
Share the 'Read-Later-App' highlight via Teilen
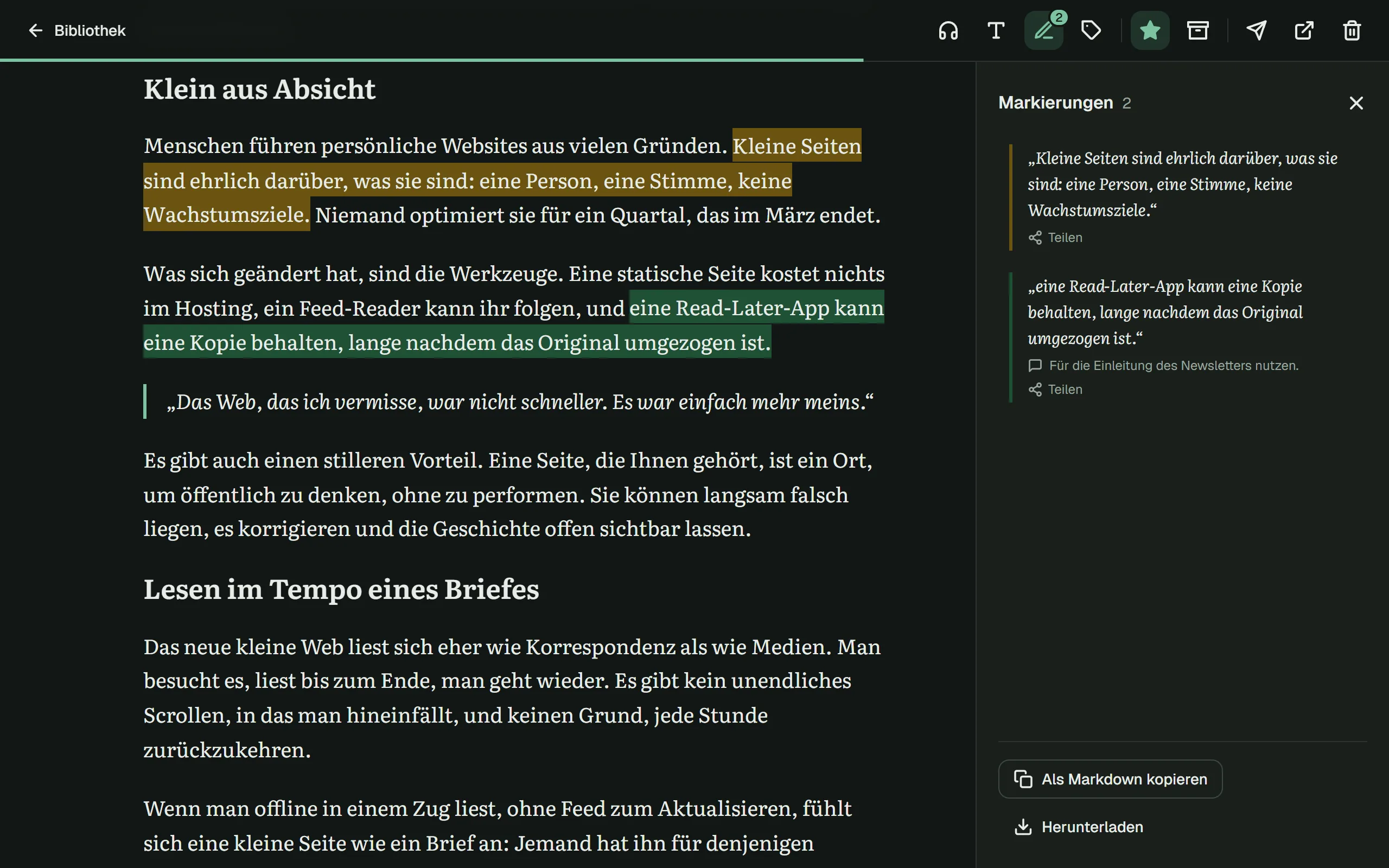[x=1055, y=389]
